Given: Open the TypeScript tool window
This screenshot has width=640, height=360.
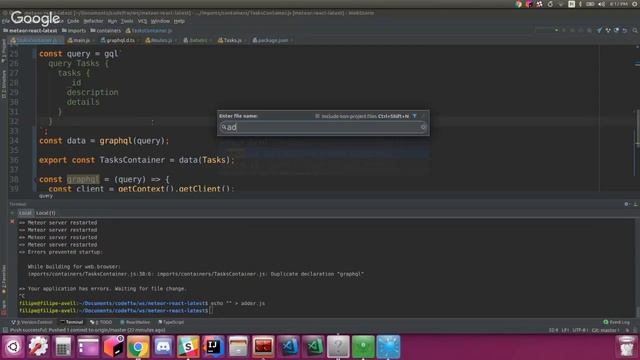Looking at the screenshot, I should pyautogui.click(x=171, y=322).
